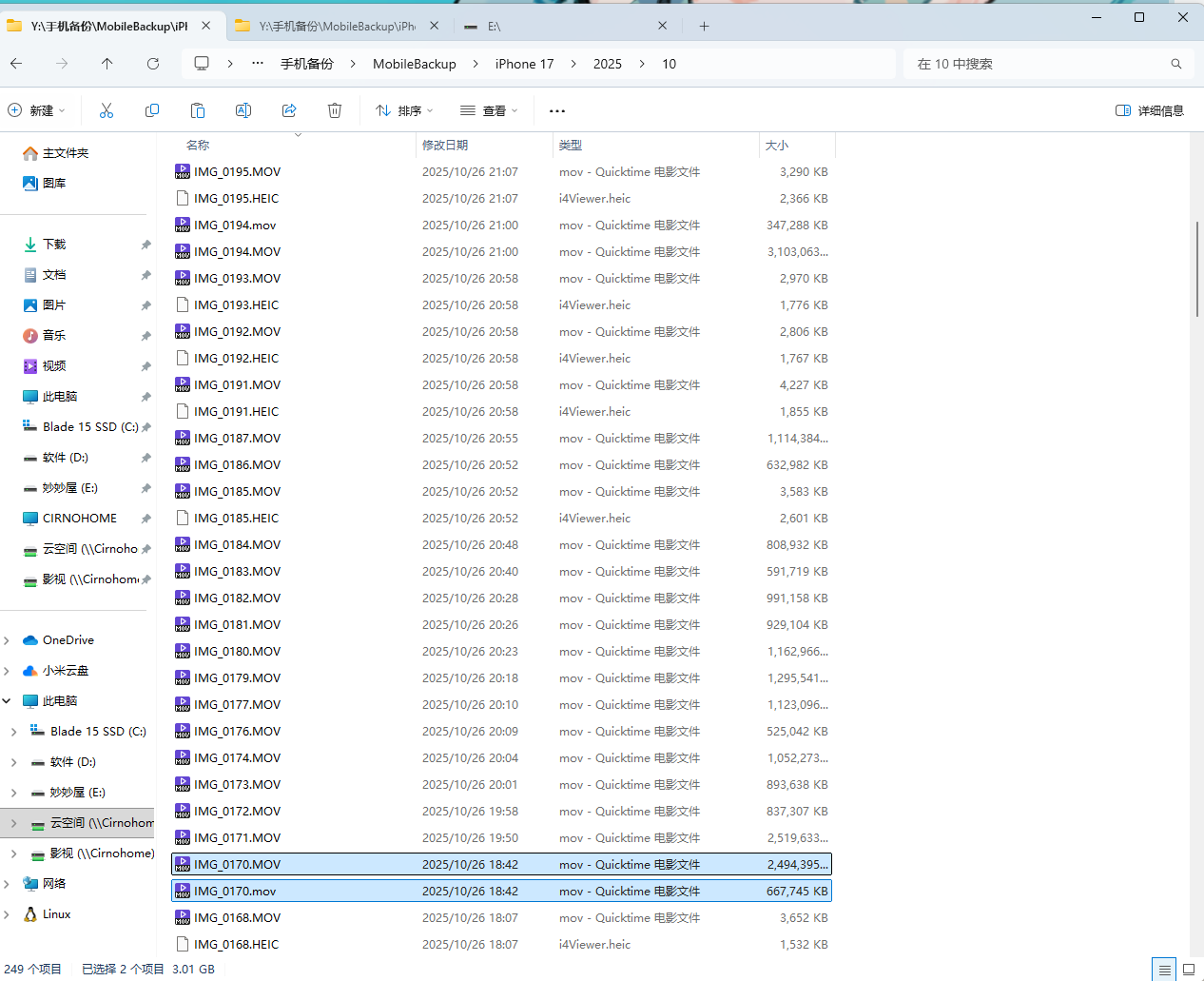The height and width of the screenshot is (981, 1204).
Task: Click the Delete trash can icon
Action: pyautogui.click(x=335, y=110)
